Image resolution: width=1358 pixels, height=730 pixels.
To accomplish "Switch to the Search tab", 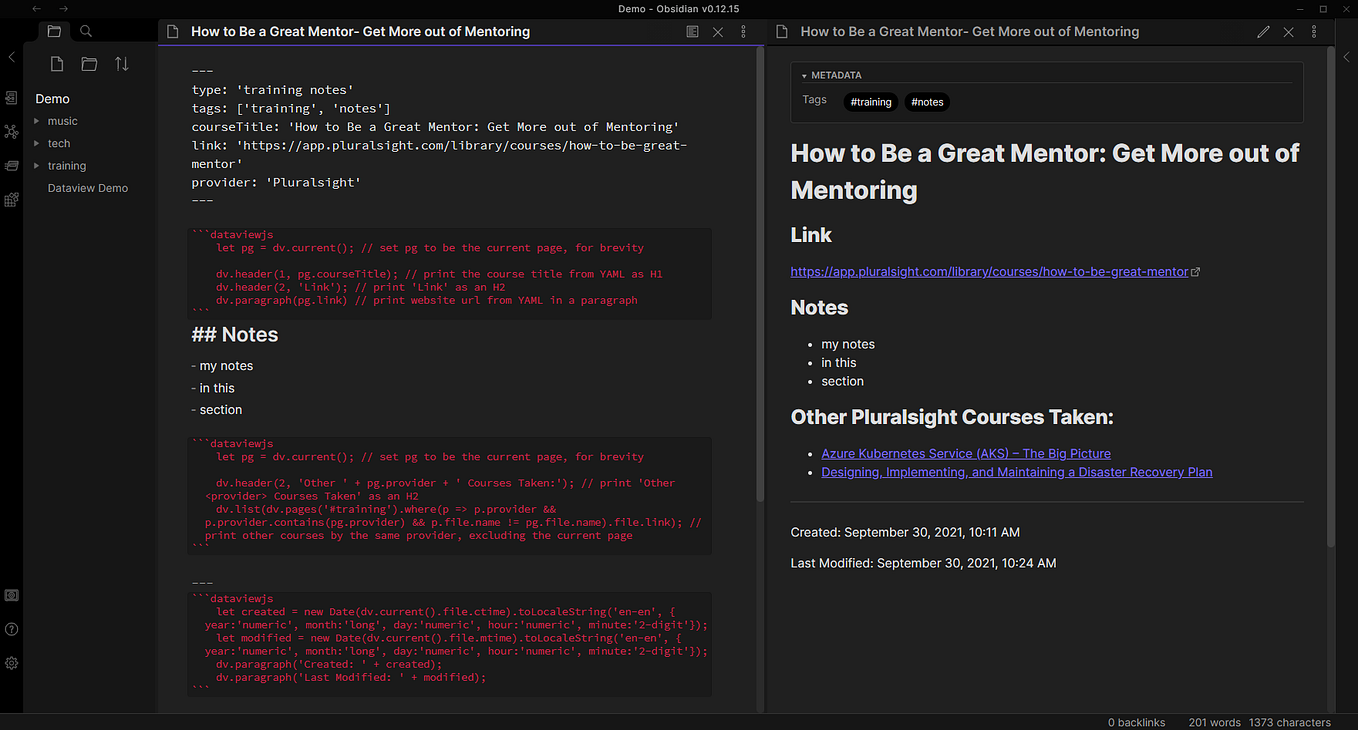I will 85,31.
